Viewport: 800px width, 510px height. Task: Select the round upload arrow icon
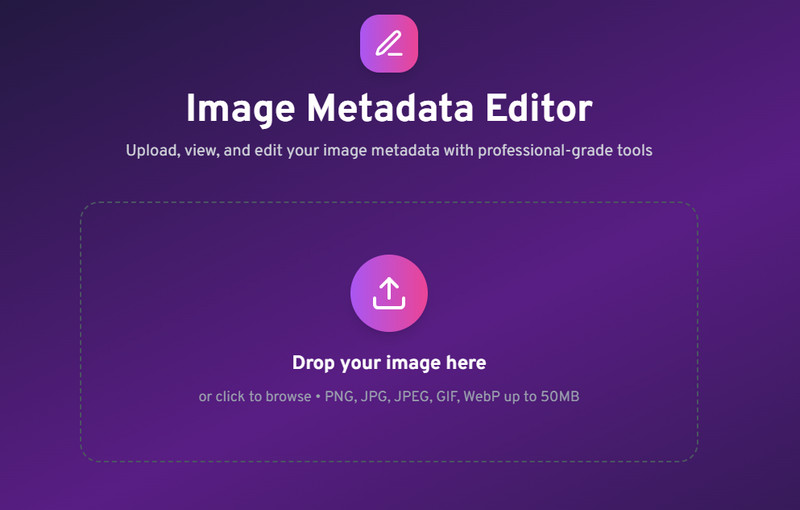(x=389, y=293)
